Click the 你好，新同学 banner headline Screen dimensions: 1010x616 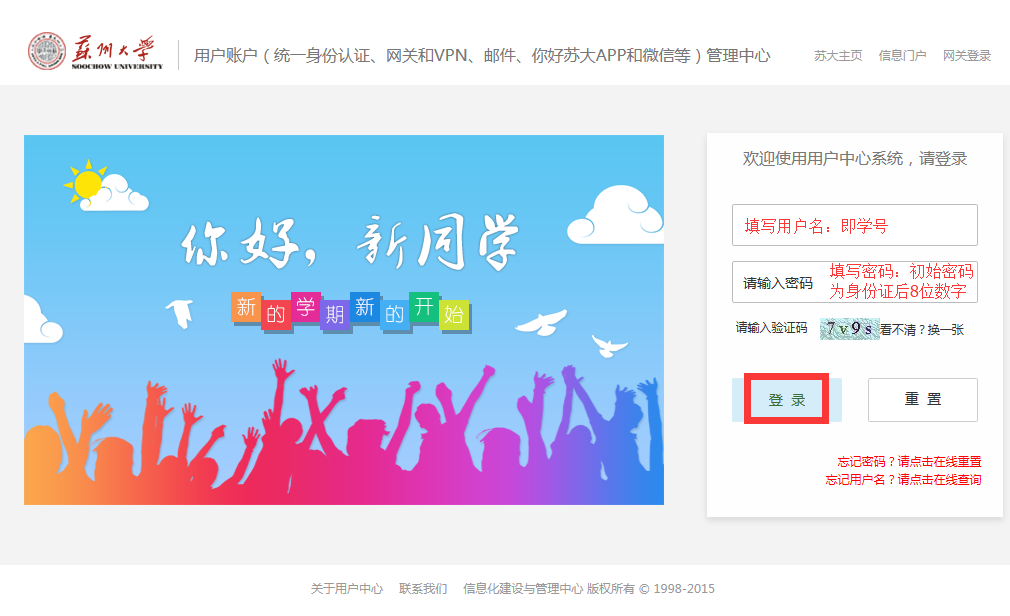(350, 243)
